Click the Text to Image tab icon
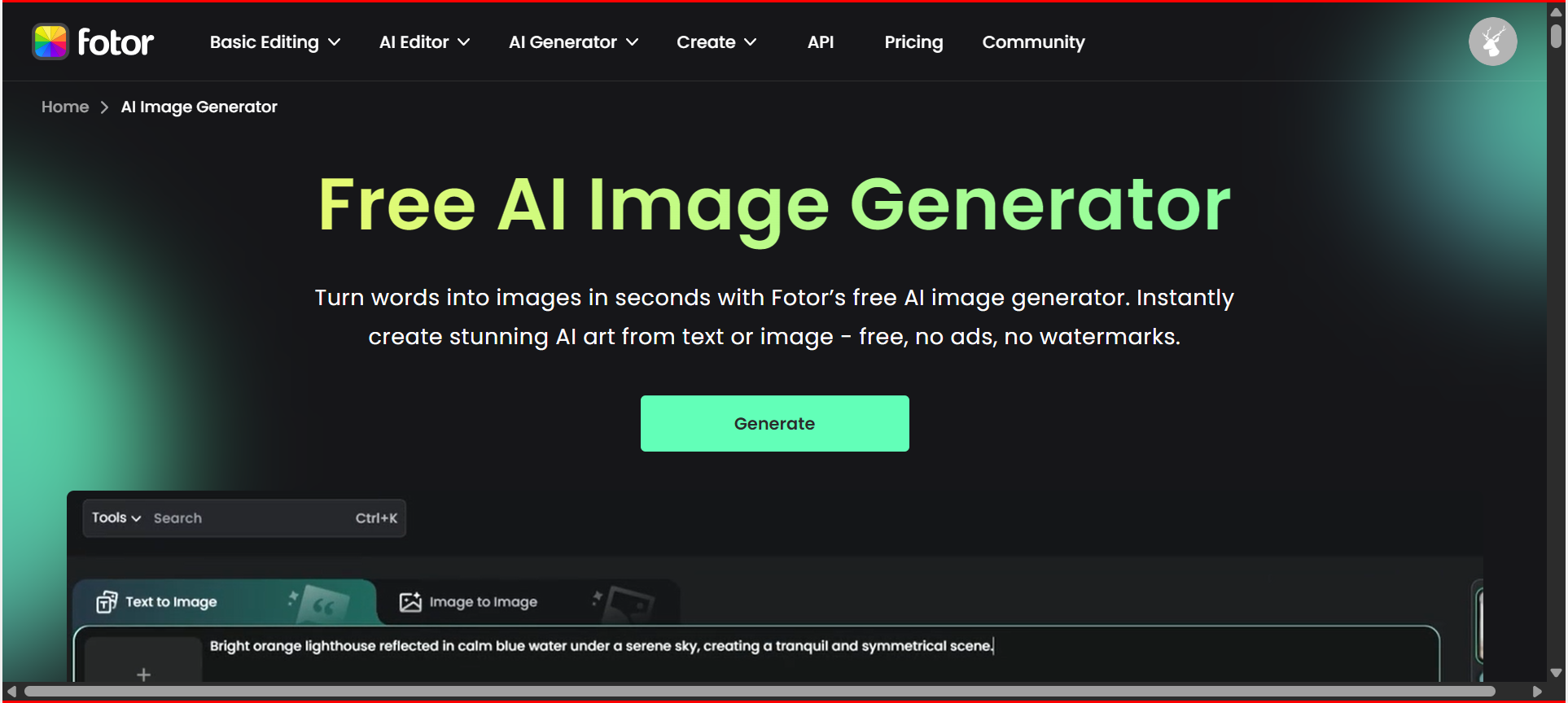The image size is (1568, 703). click(x=107, y=602)
